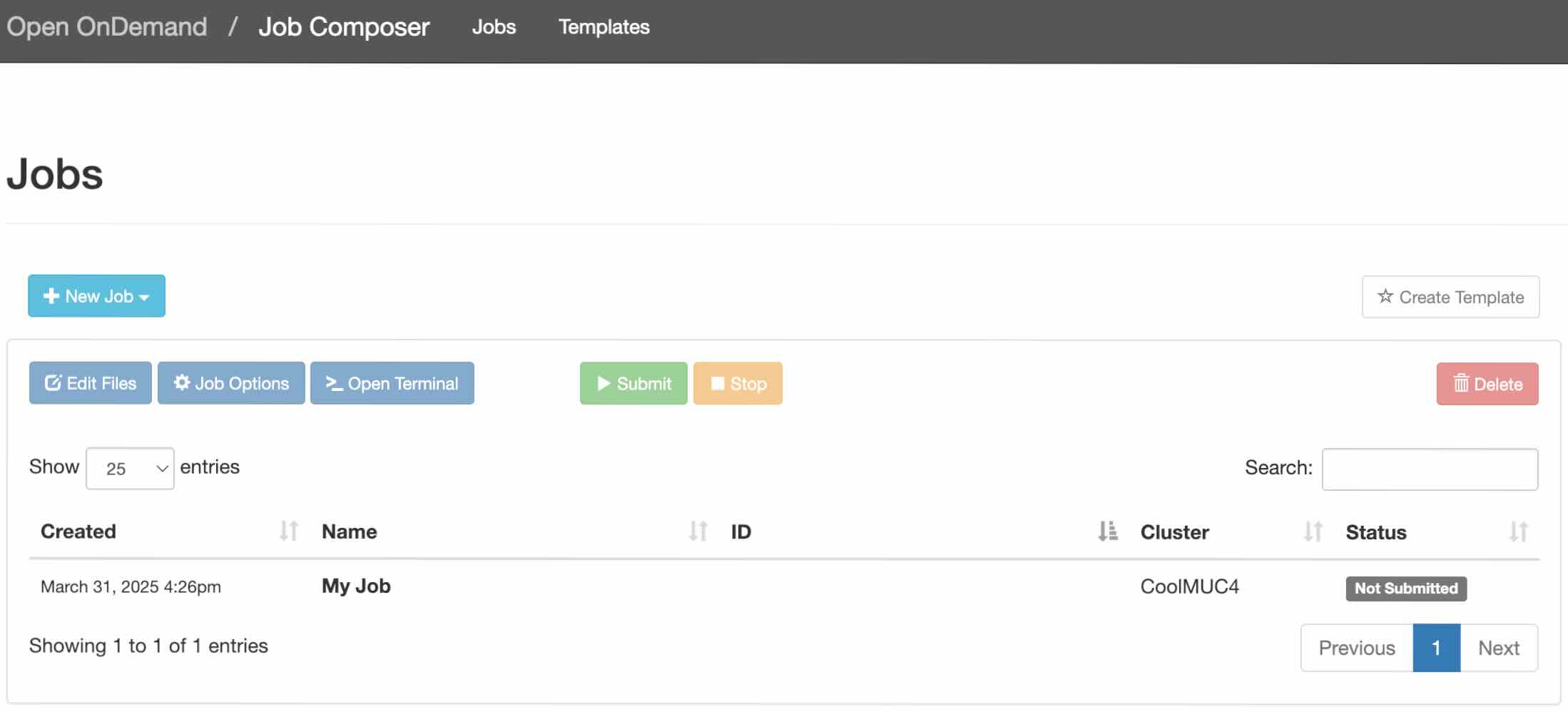Click the Open OnDemand home link
The height and width of the screenshot is (712, 1568).
[107, 27]
